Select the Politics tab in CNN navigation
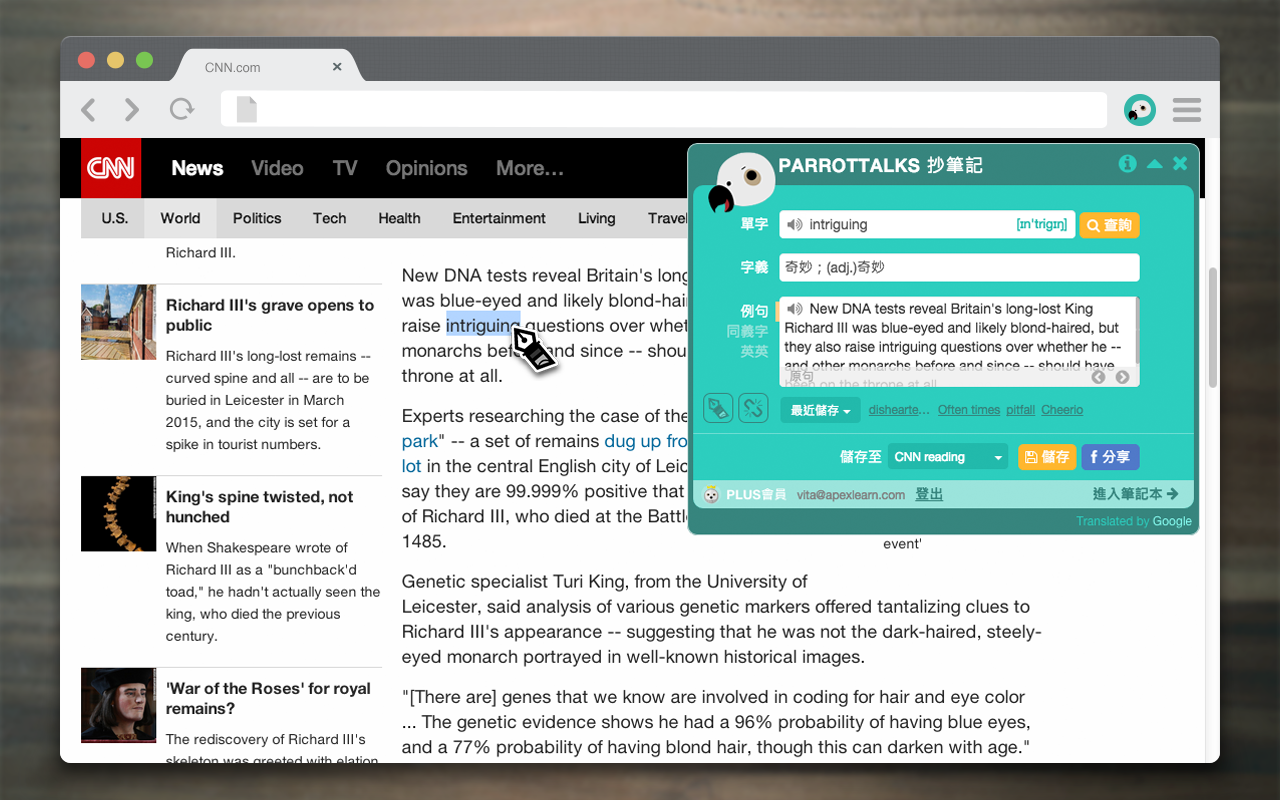The image size is (1280, 800). click(257, 218)
